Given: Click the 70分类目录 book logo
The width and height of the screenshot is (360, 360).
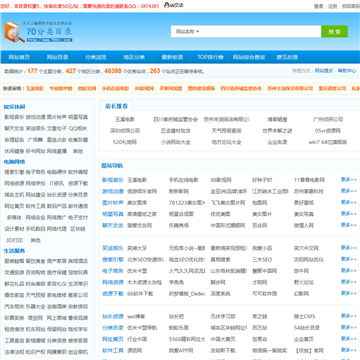Looking at the screenshot, I should [x=38, y=32].
